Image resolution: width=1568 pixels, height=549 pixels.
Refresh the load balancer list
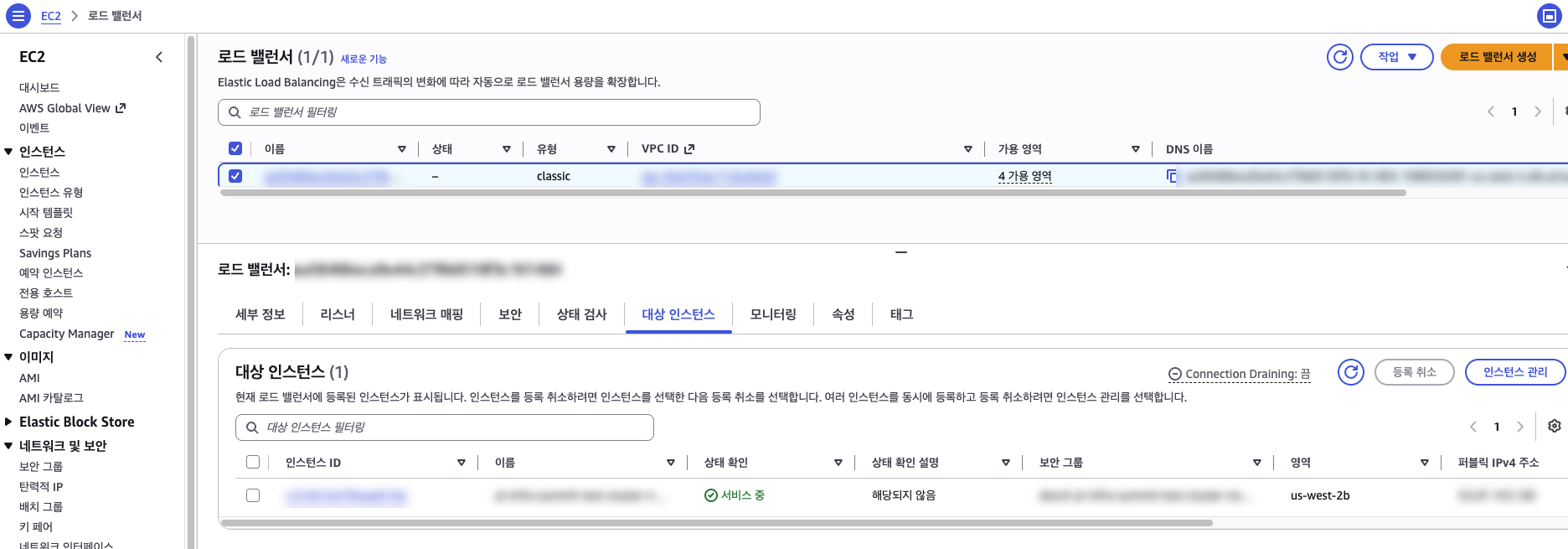(x=1340, y=57)
